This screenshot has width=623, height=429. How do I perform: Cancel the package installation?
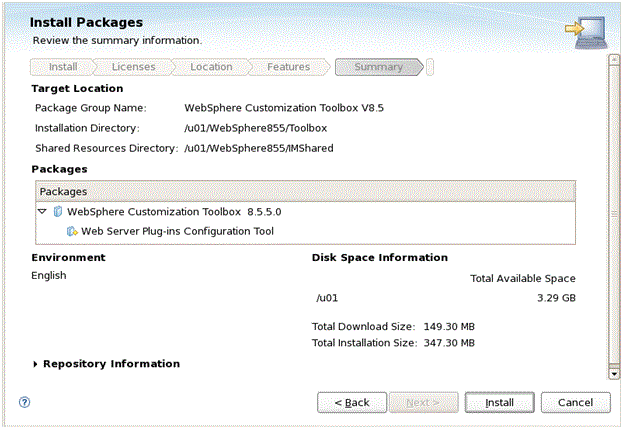coord(575,402)
